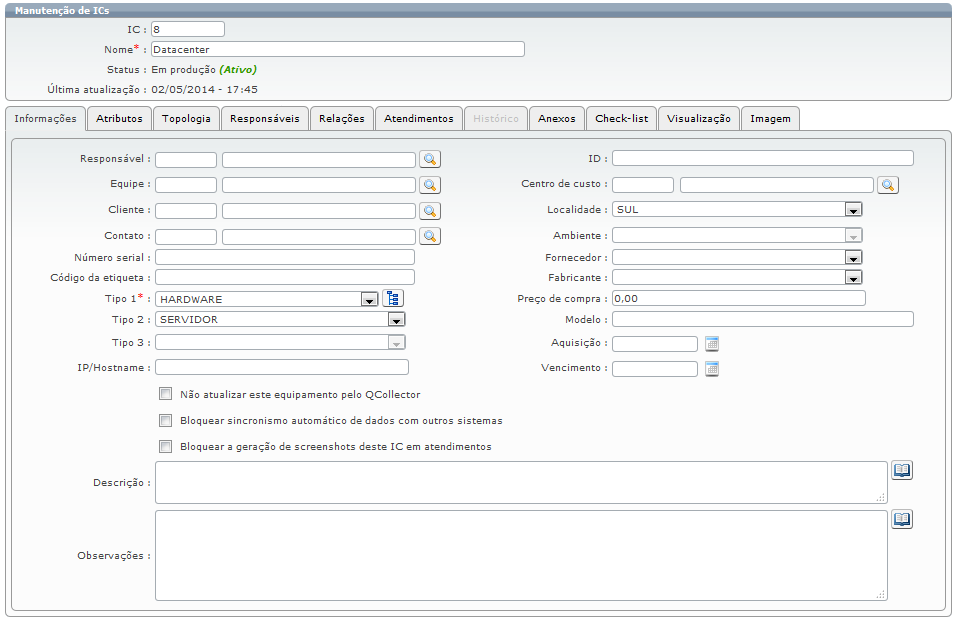Screen dimensions: 955x621
Task: Click inside the Observações text area
Action: point(521,555)
